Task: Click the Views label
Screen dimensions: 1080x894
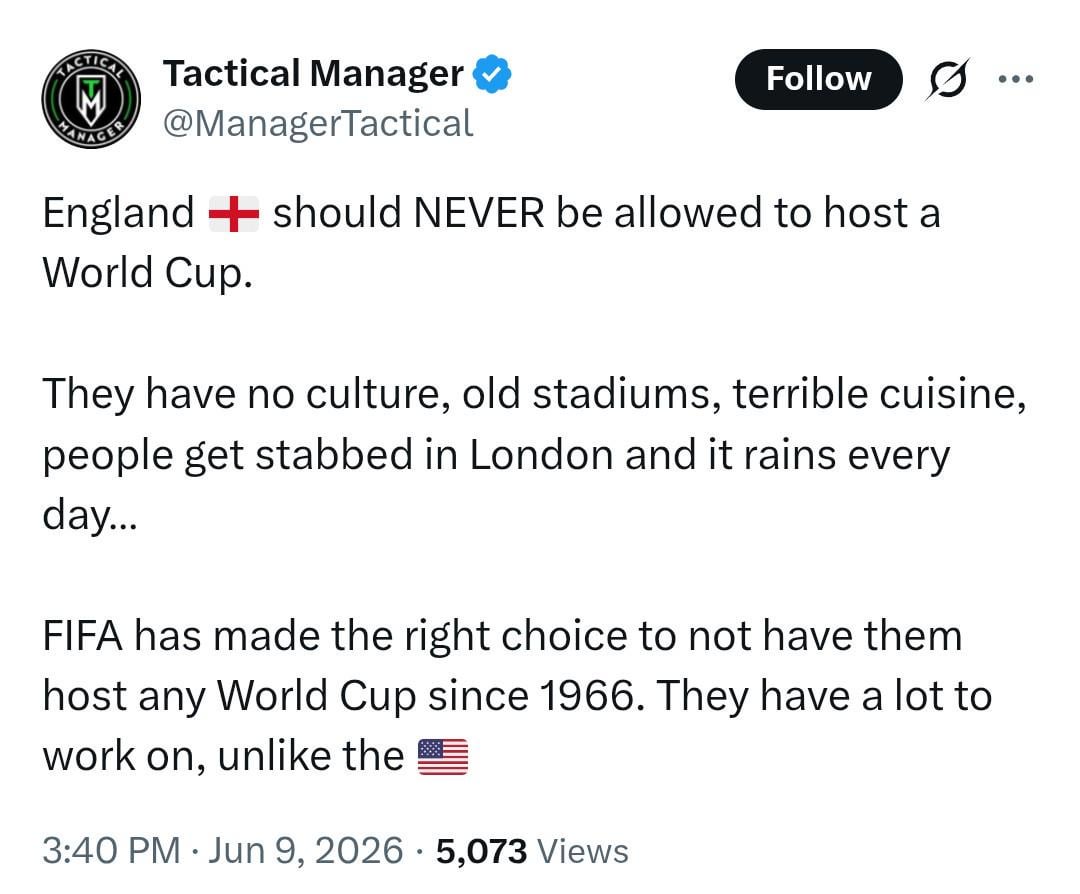Action: pyautogui.click(x=583, y=851)
